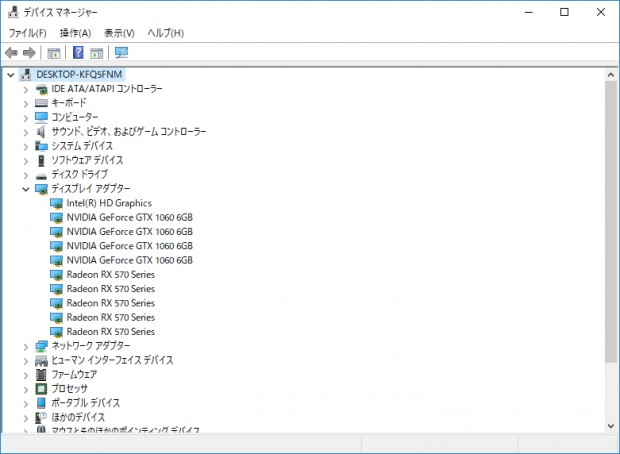This screenshot has height=454, width=620.
Task: Click the action pane toolbar icon
Action: 96,53
